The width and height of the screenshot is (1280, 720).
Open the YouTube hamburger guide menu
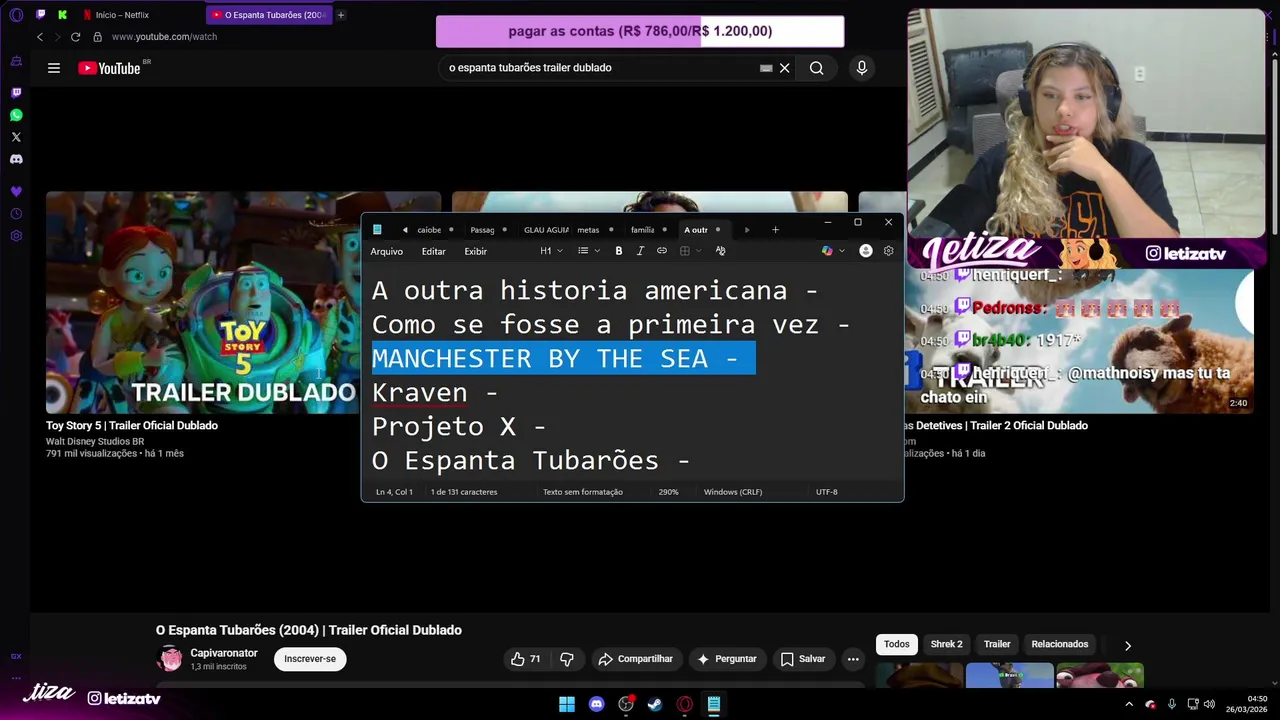click(x=54, y=68)
